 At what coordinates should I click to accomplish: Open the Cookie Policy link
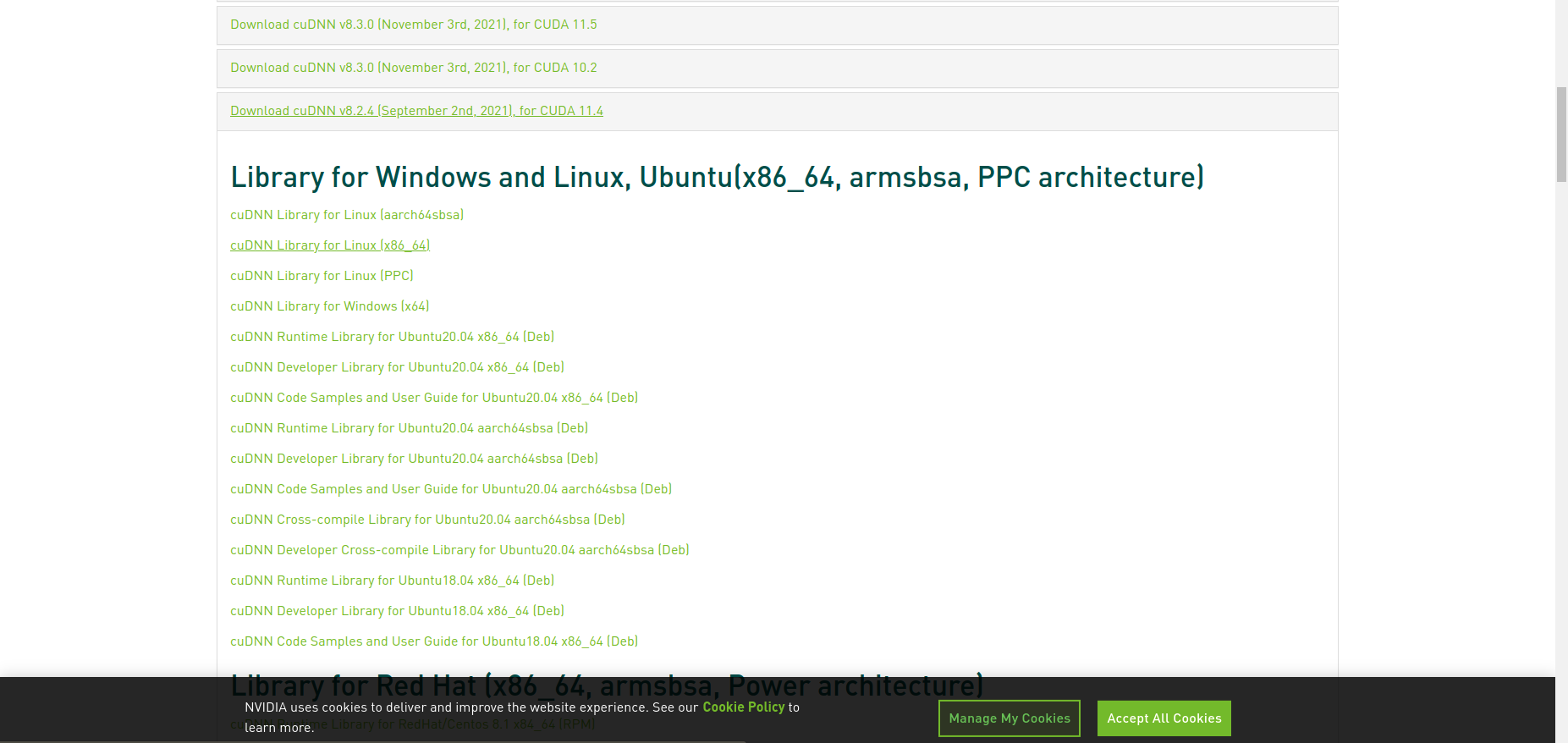click(744, 707)
